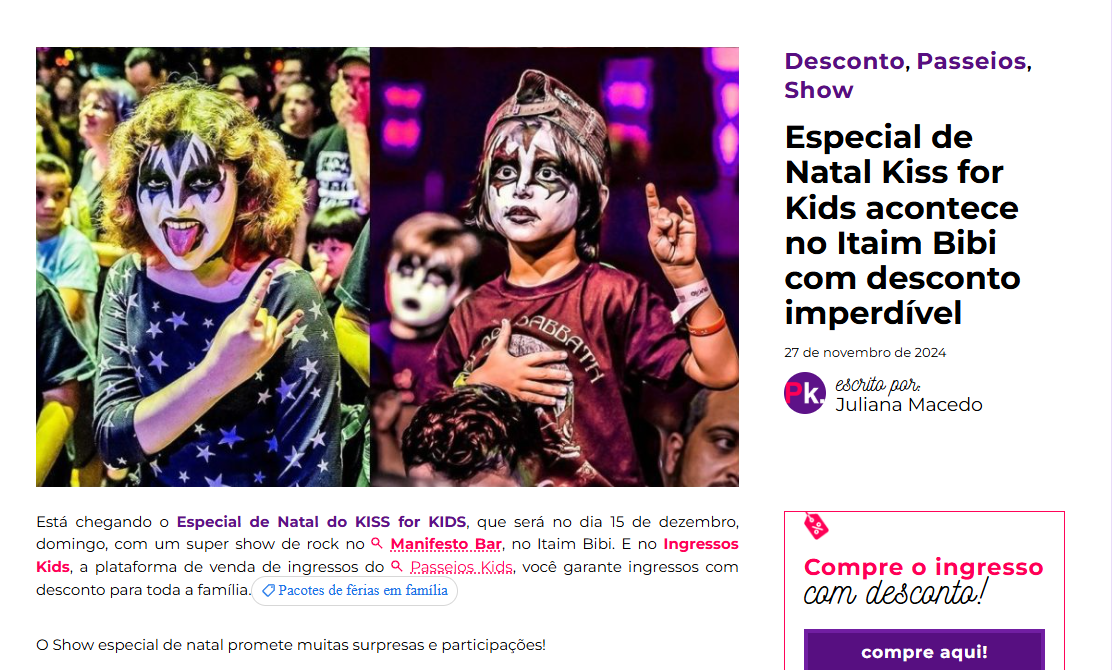Viewport: 1112px width, 670px height.
Task: Click the publication date 27 de novembro de 2024
Action: coord(864,352)
